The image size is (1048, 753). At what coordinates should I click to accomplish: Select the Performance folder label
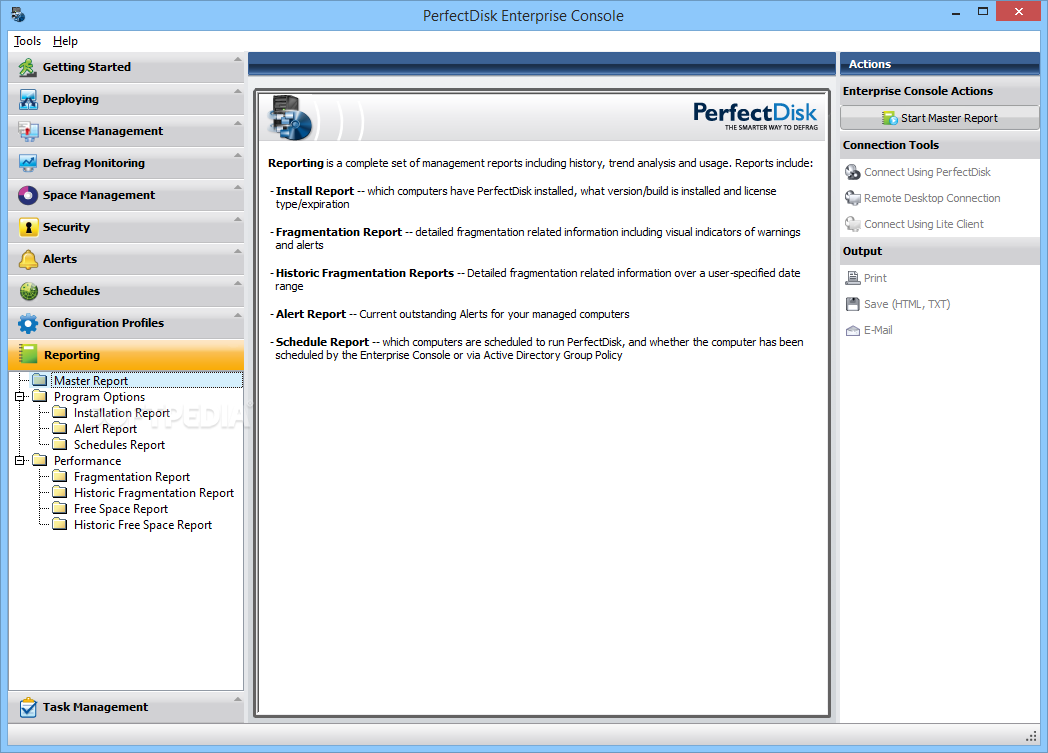tap(88, 461)
